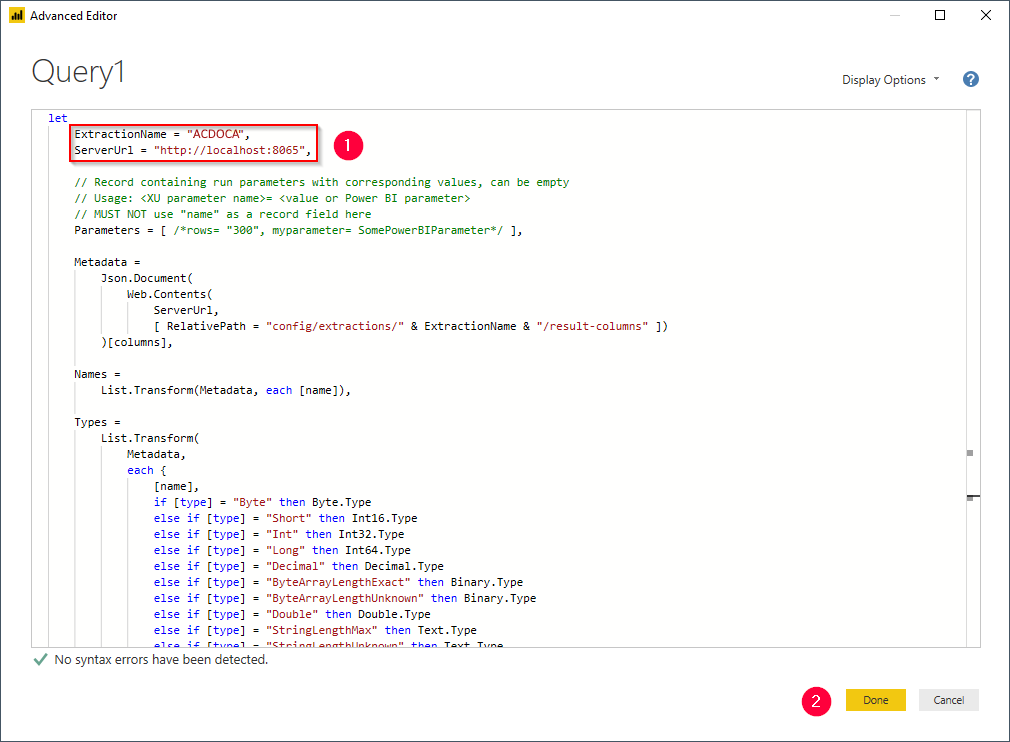Image resolution: width=1010 pixels, height=742 pixels.
Task: Click the "config/extractions/" RelativePath string
Action: pos(335,326)
